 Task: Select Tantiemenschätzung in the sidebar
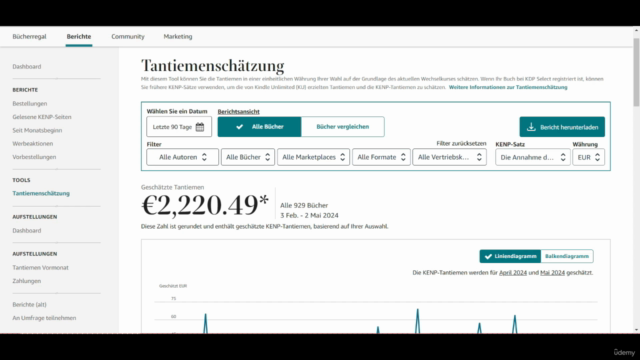click(41, 193)
